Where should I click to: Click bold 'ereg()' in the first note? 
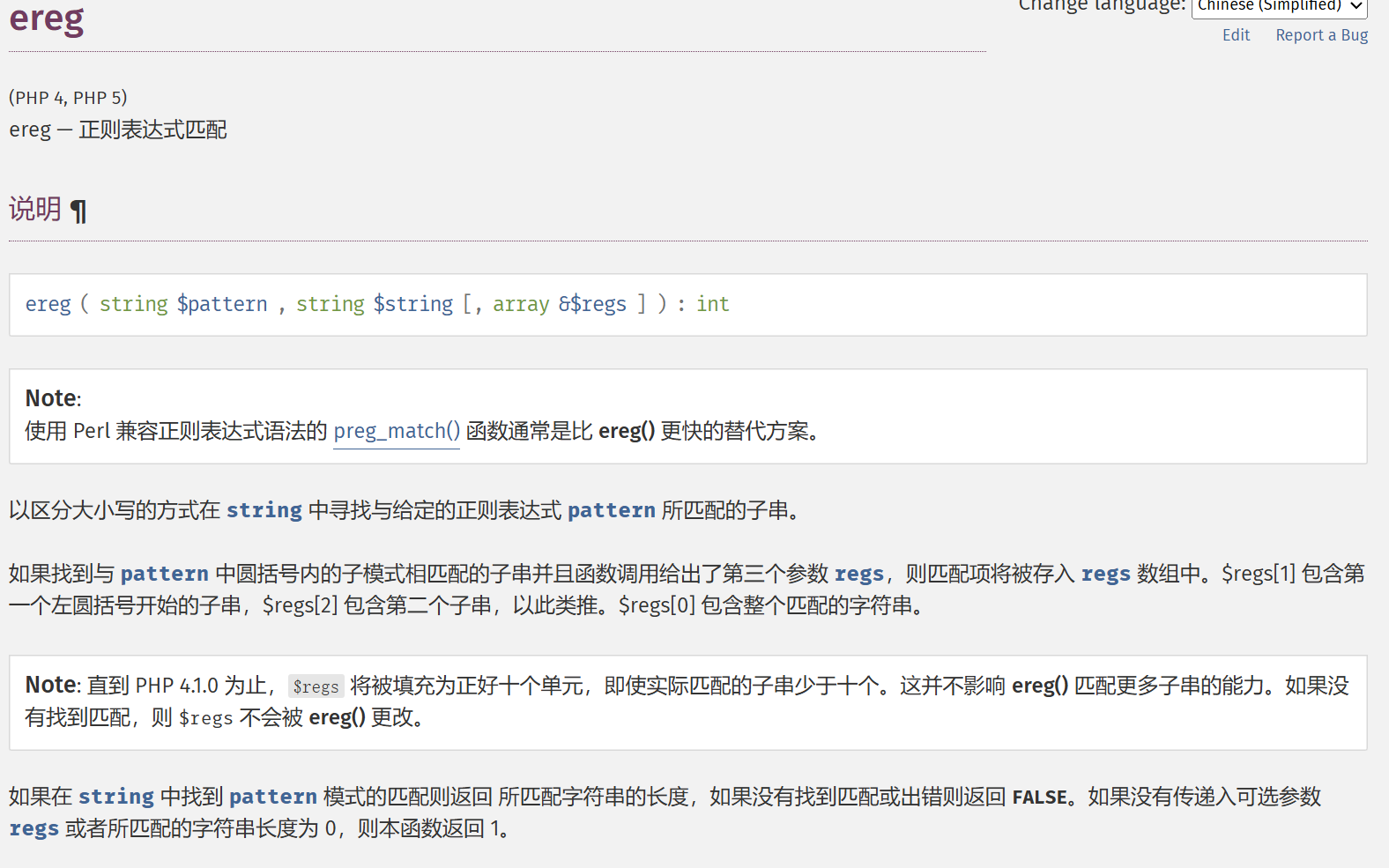[x=627, y=431]
